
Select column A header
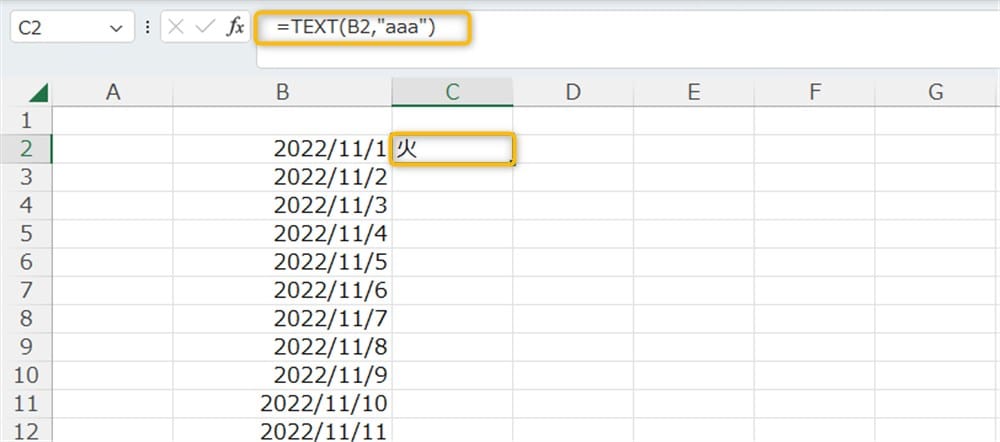click(113, 92)
